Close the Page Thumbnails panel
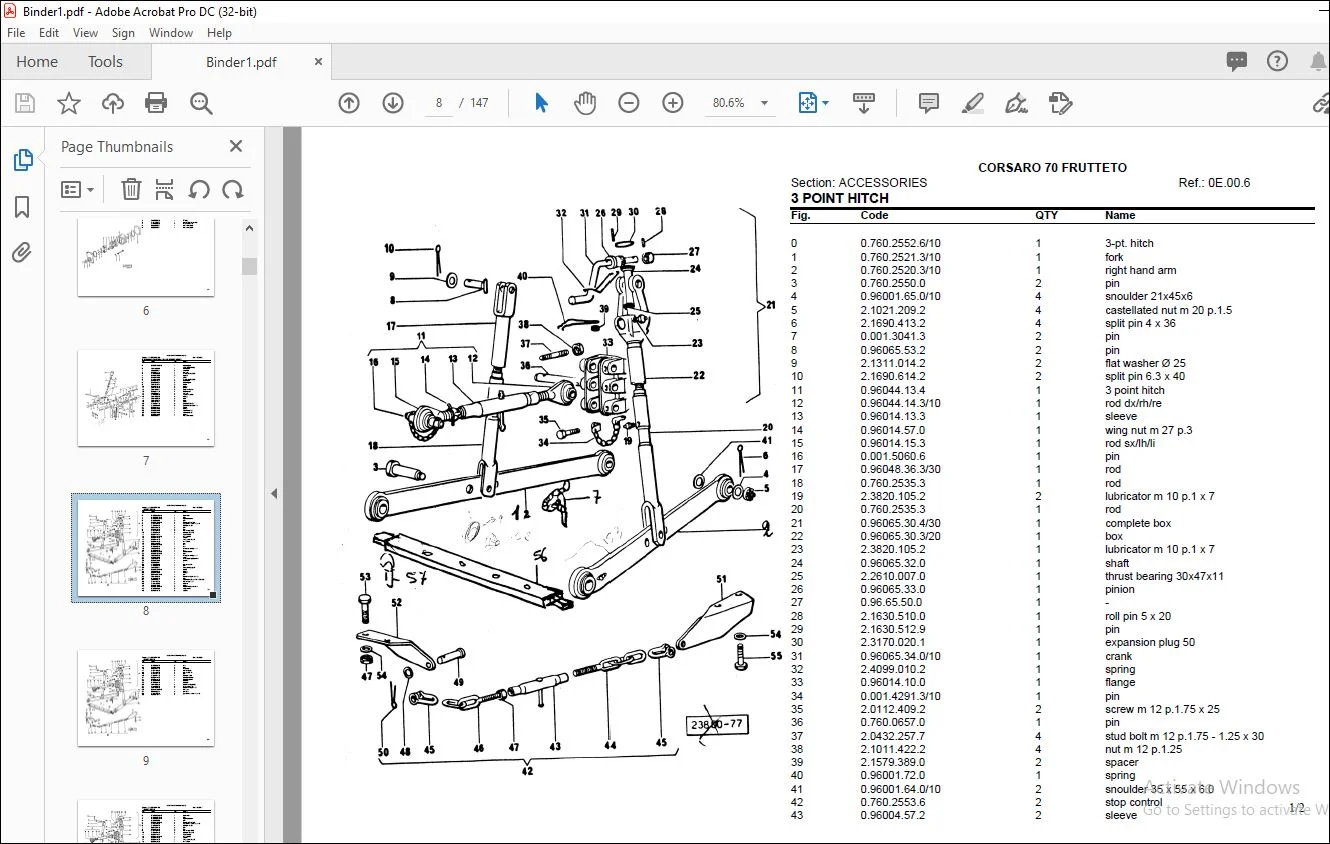Image resolution: width=1330 pixels, height=844 pixels. [236, 146]
